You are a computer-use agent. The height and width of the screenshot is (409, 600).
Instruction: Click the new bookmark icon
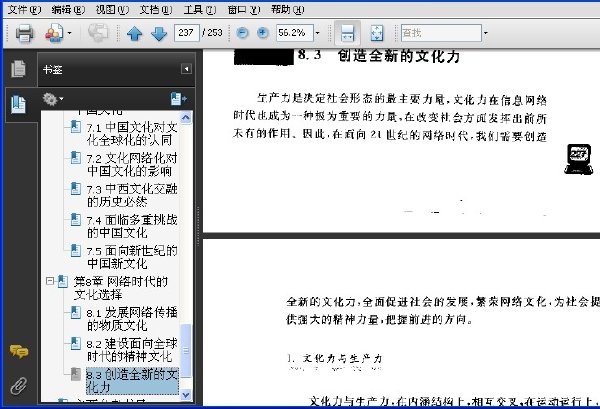tap(178, 99)
